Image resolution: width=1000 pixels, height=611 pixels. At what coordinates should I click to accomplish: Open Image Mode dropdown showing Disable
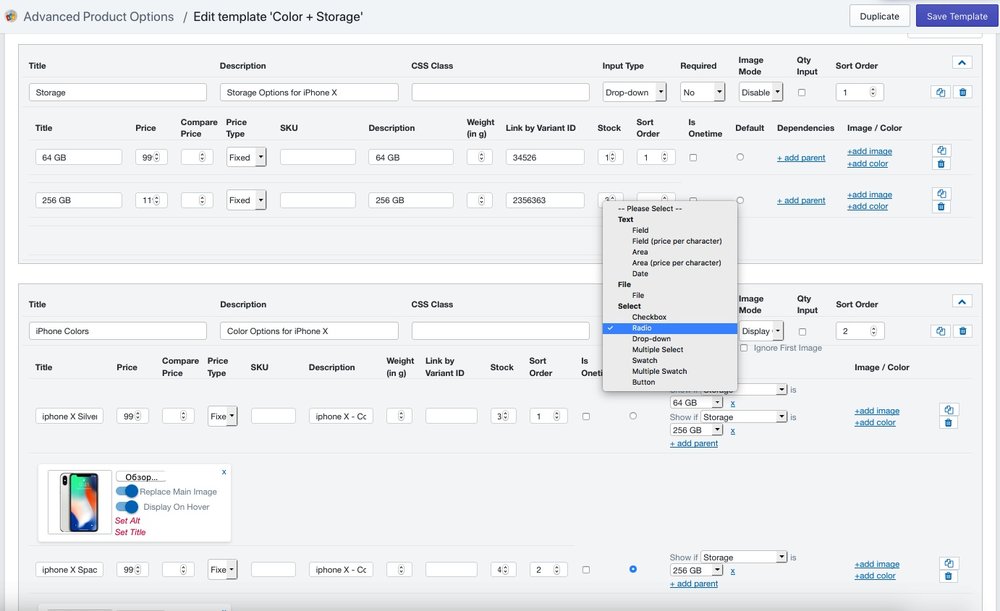click(x=761, y=92)
